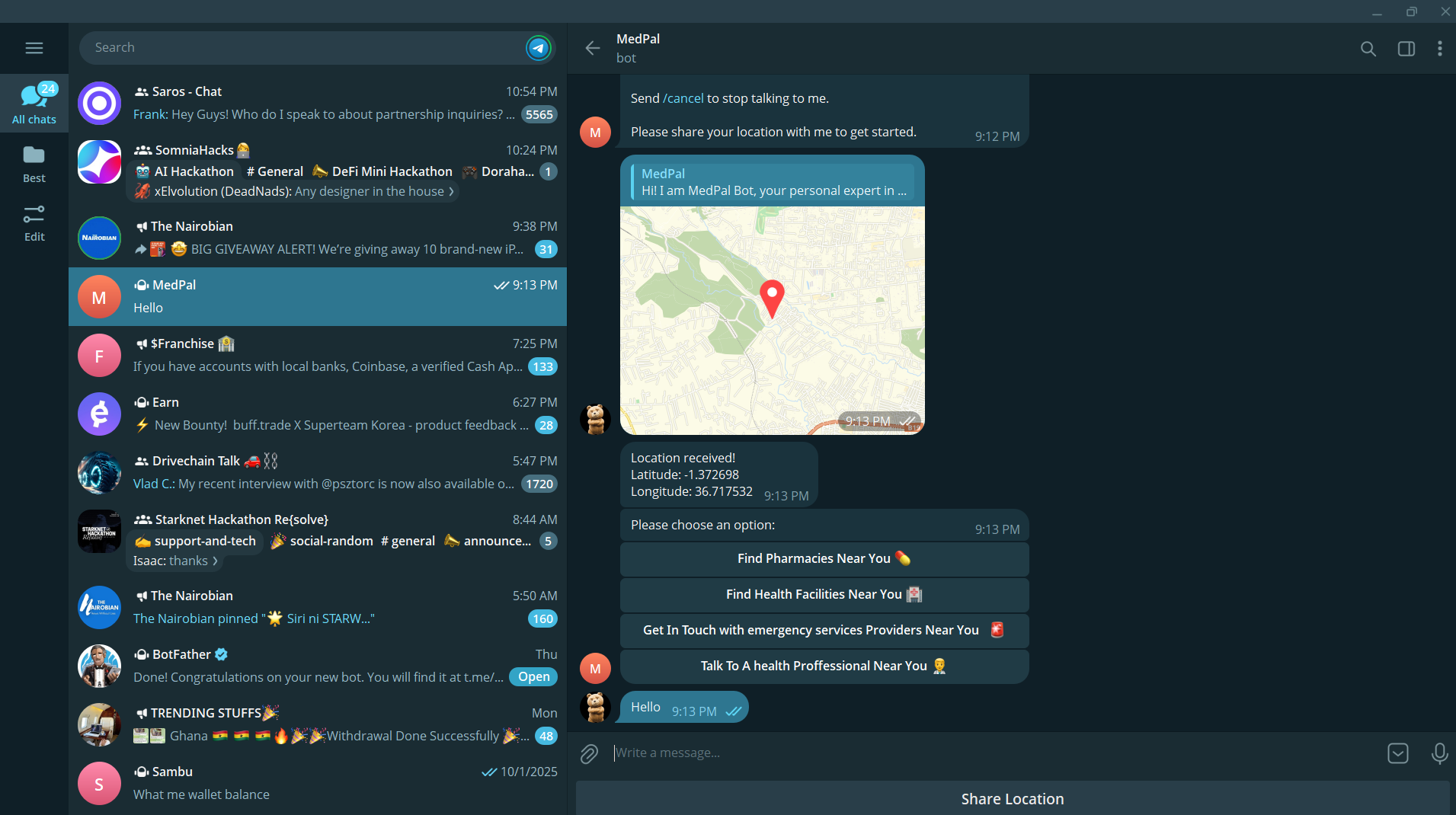Click the Saros purple circle avatar
The image size is (1456, 815).
(99, 103)
